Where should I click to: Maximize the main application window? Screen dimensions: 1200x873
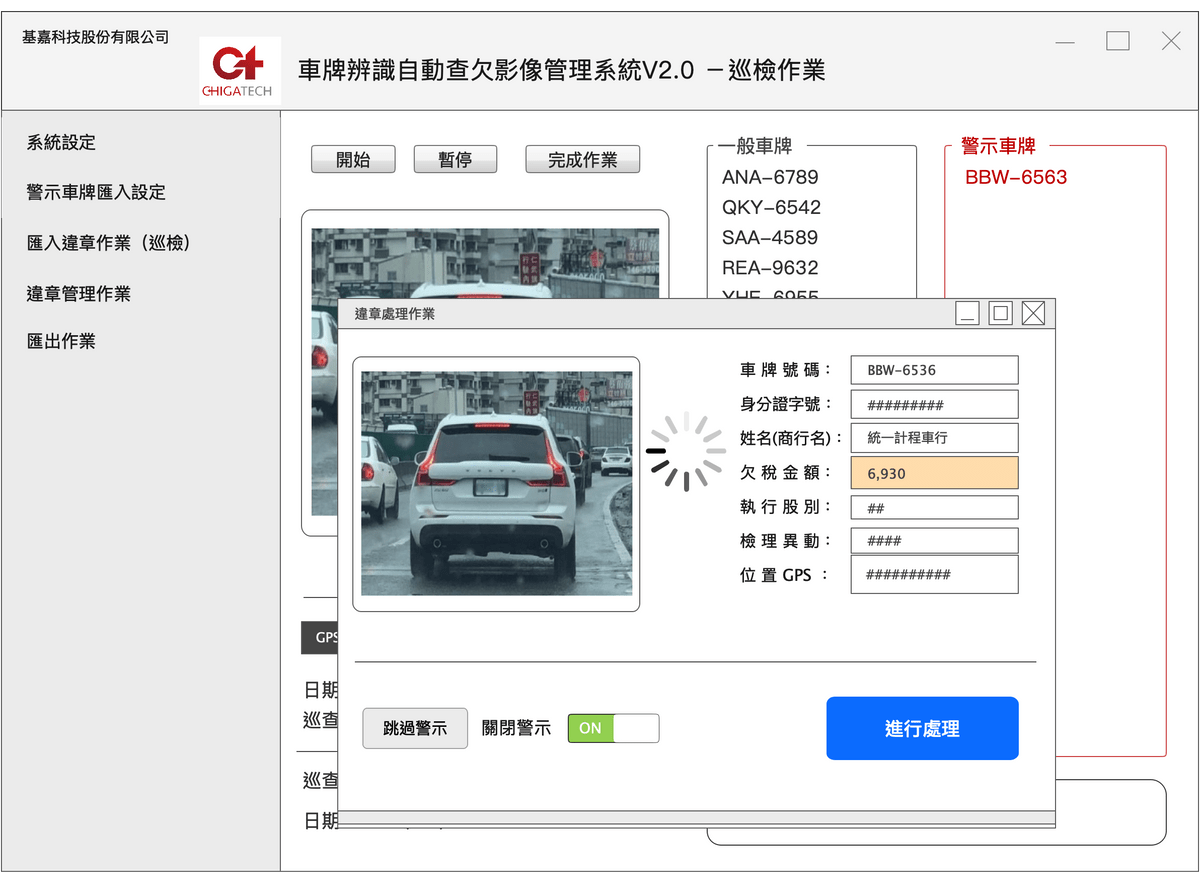point(1118,41)
